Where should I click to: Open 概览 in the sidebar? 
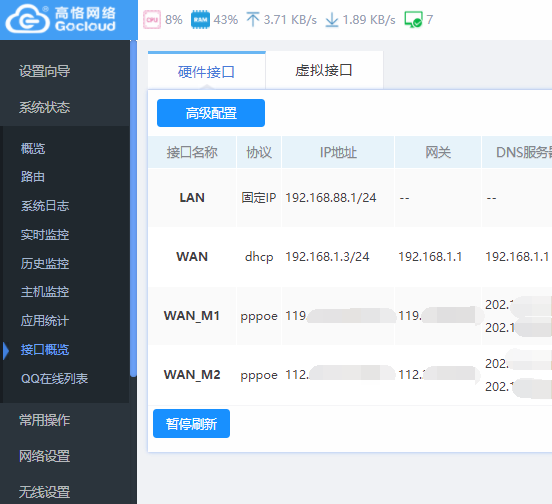(33, 148)
